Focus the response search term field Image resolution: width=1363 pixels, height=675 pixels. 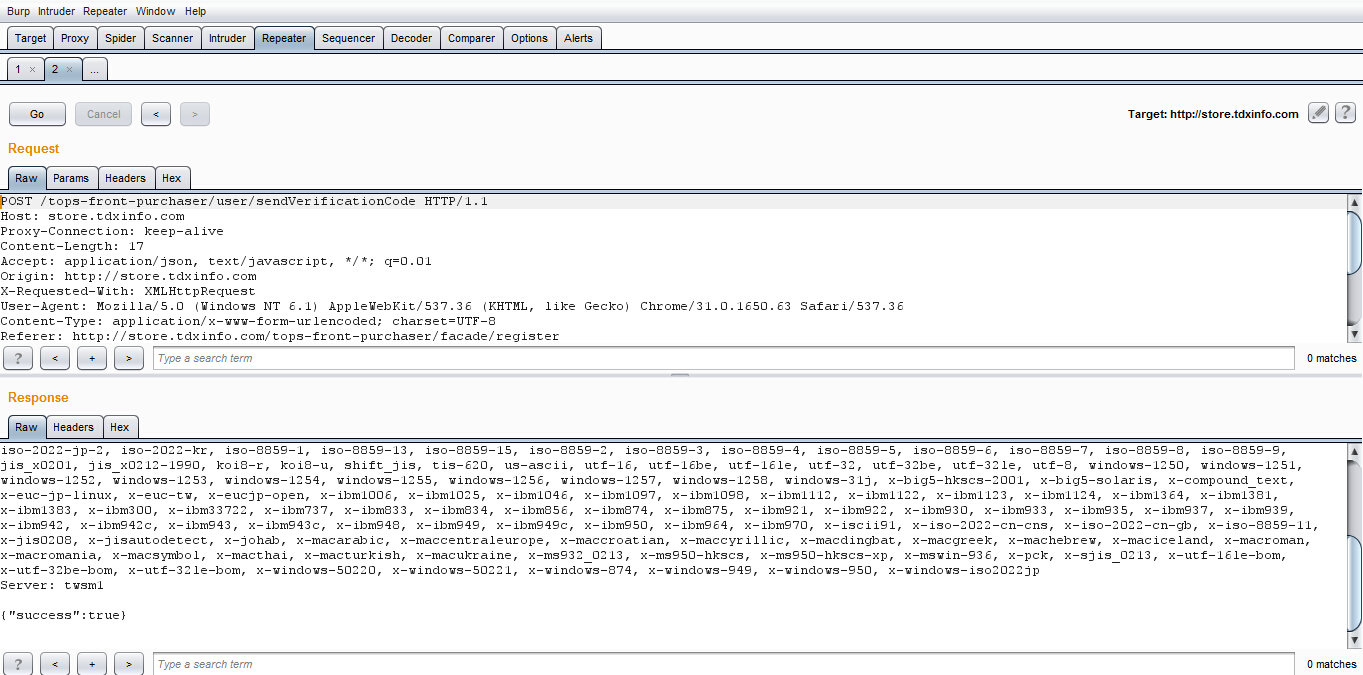click(723, 664)
